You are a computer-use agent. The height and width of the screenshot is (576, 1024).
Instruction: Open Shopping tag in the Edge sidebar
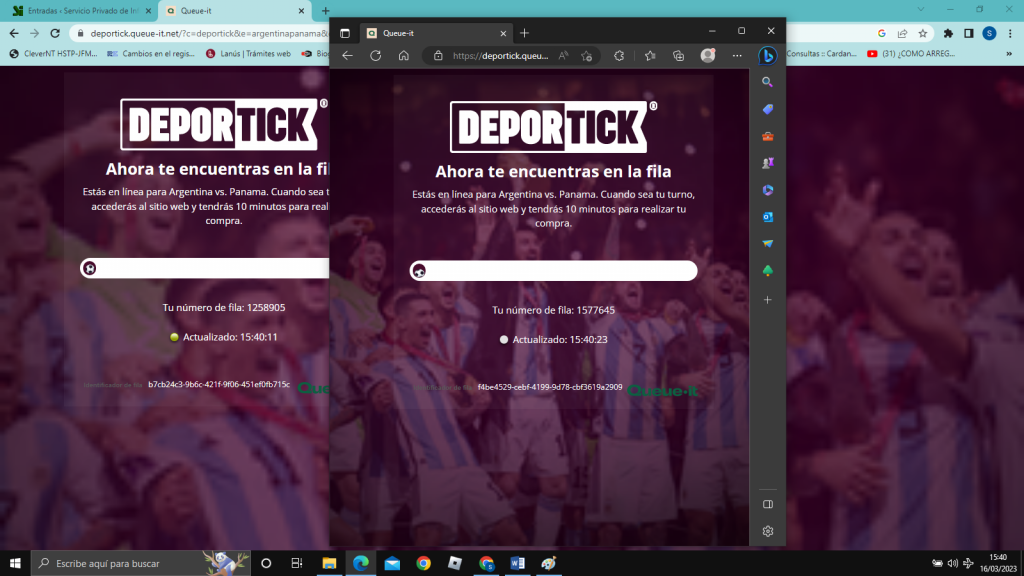(767, 109)
